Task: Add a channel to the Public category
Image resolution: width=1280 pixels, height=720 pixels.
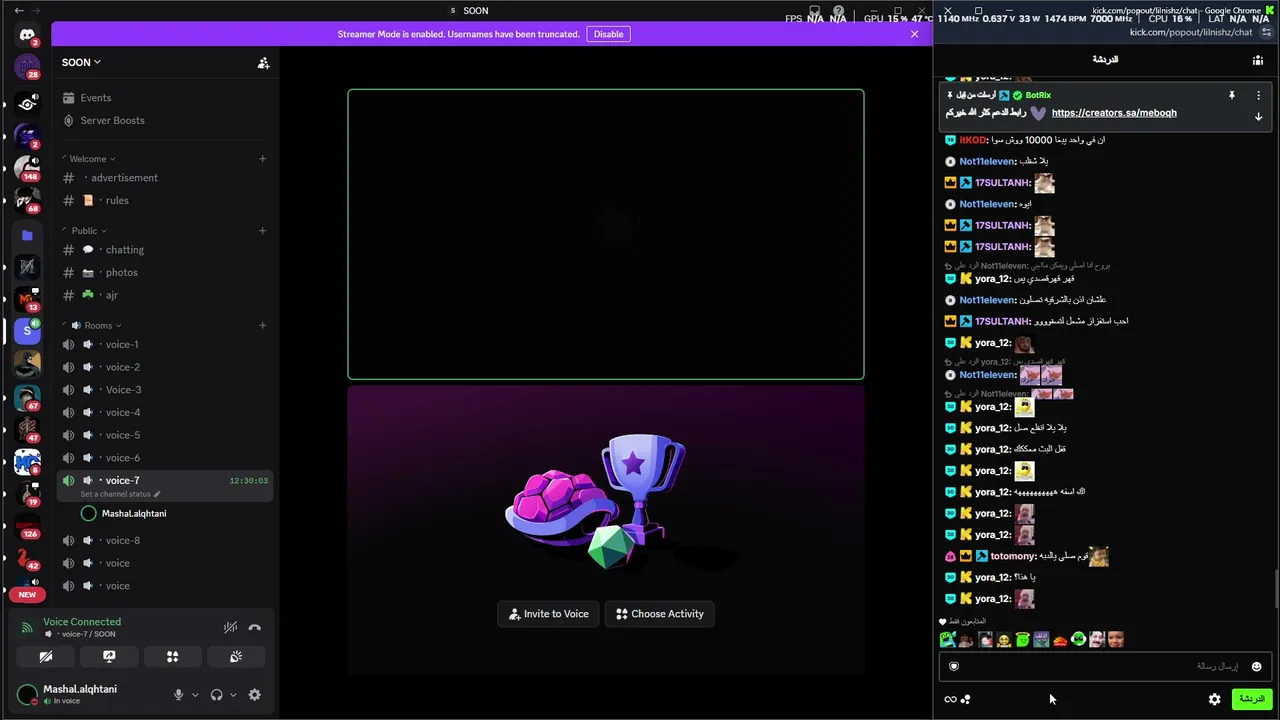Action: pos(262,230)
